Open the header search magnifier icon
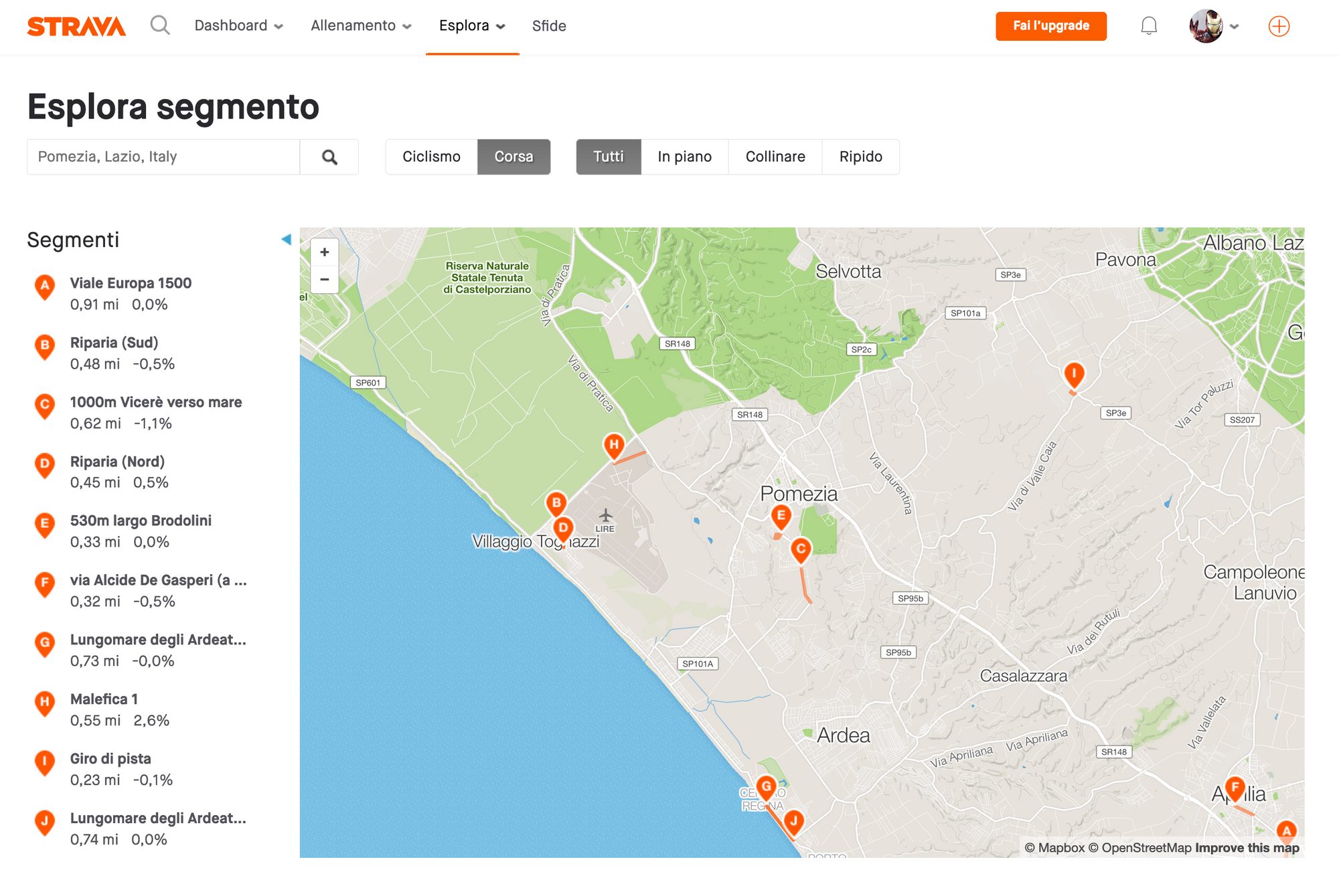Screen dimensions: 1339x896 (x=160, y=25)
